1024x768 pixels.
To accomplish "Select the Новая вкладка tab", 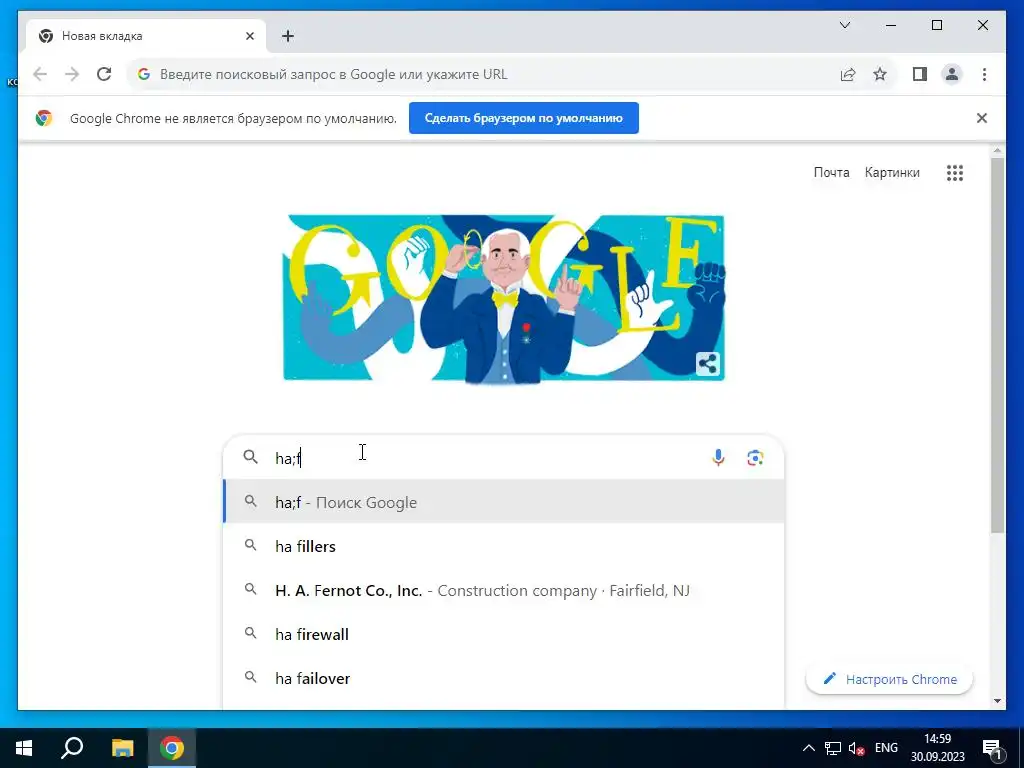I will tap(146, 36).
